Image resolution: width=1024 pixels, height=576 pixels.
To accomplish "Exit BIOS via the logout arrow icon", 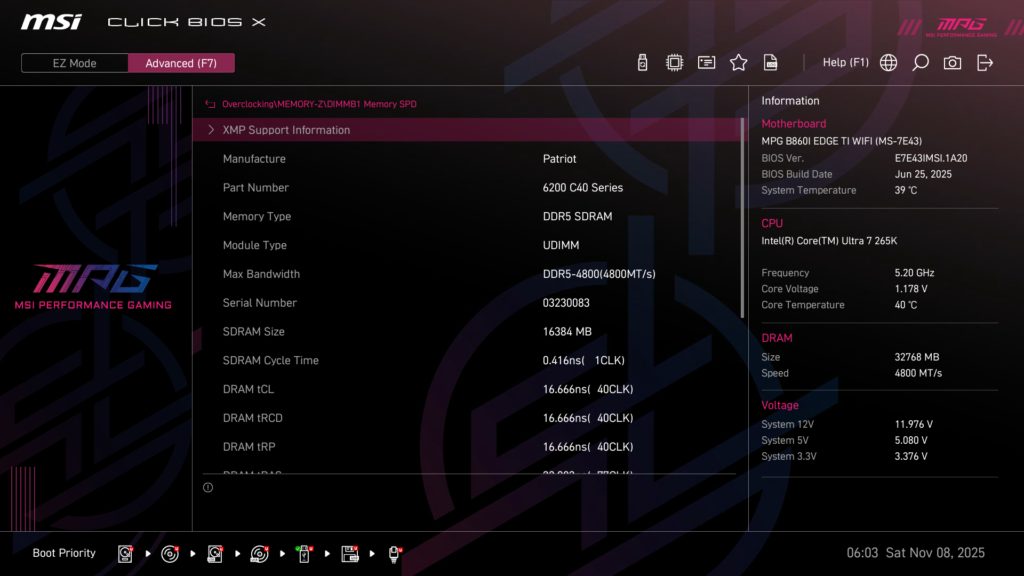I will (984, 61).
